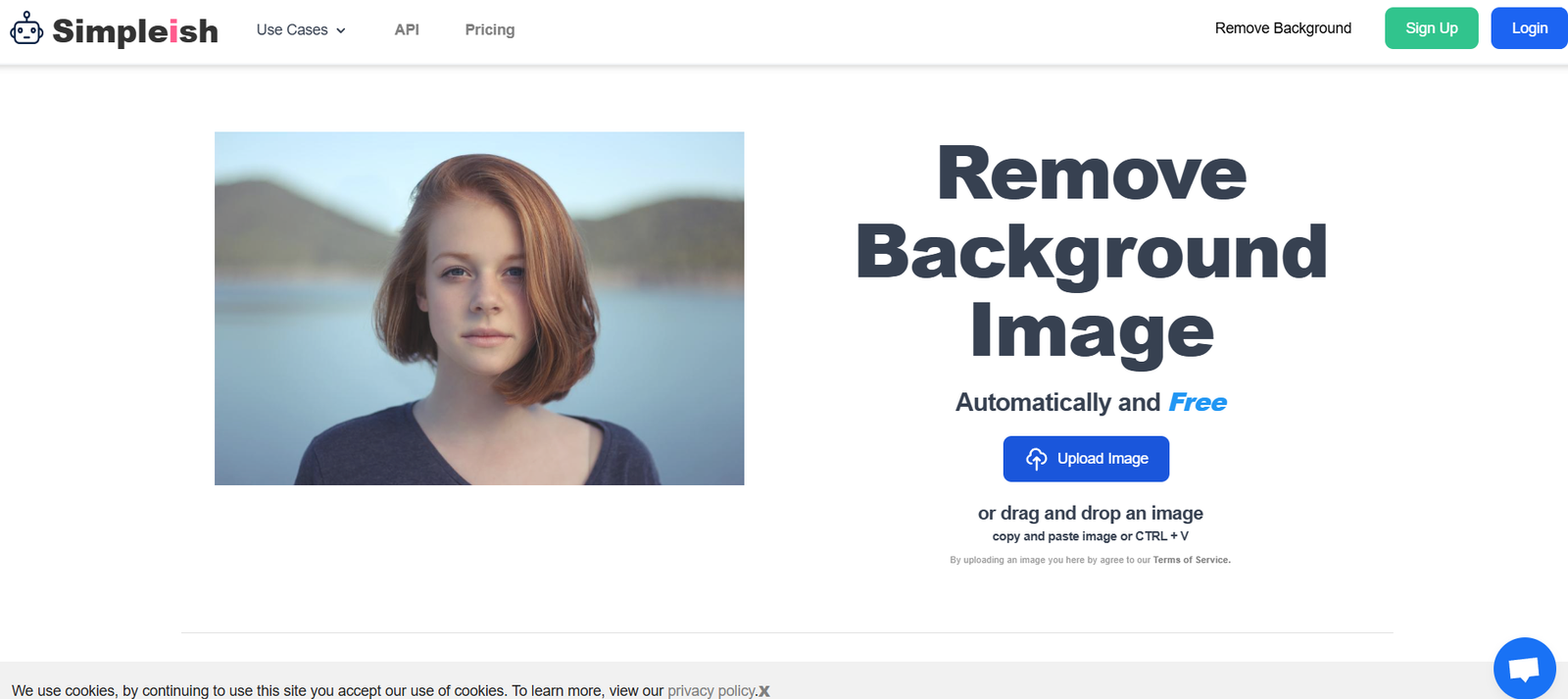
Task: Click the Simpleish robot logo icon
Action: (26, 29)
